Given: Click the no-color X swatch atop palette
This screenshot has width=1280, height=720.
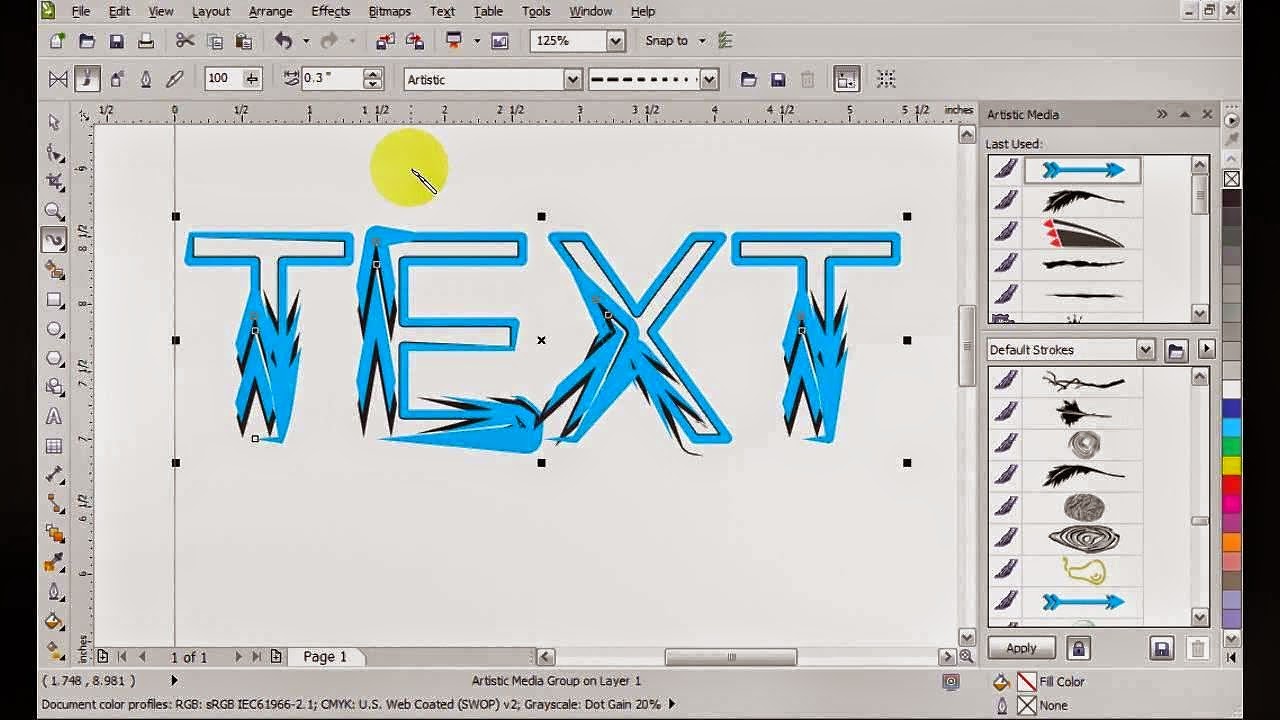Looking at the screenshot, I should (x=1232, y=179).
